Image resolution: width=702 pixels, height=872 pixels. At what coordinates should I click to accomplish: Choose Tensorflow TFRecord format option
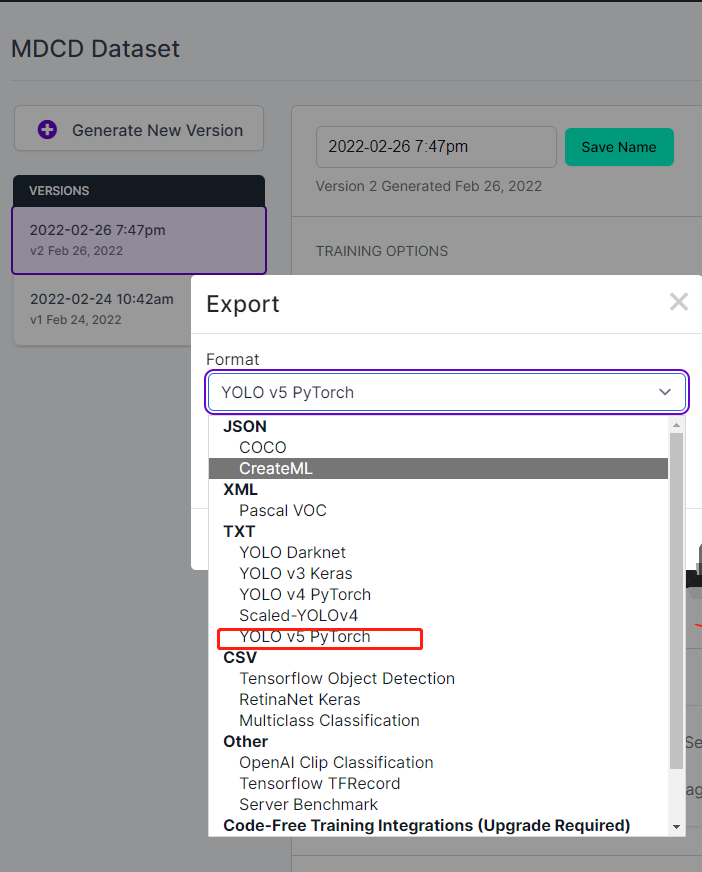438,784
